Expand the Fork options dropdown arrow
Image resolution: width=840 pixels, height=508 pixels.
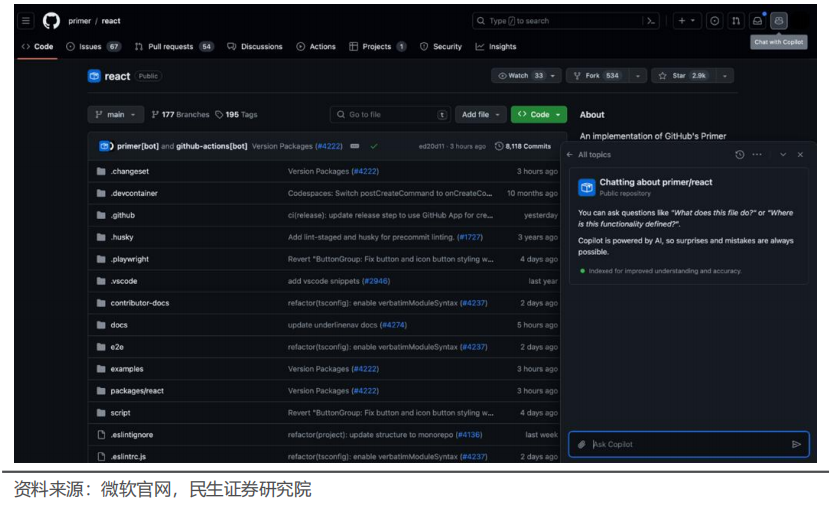638,76
